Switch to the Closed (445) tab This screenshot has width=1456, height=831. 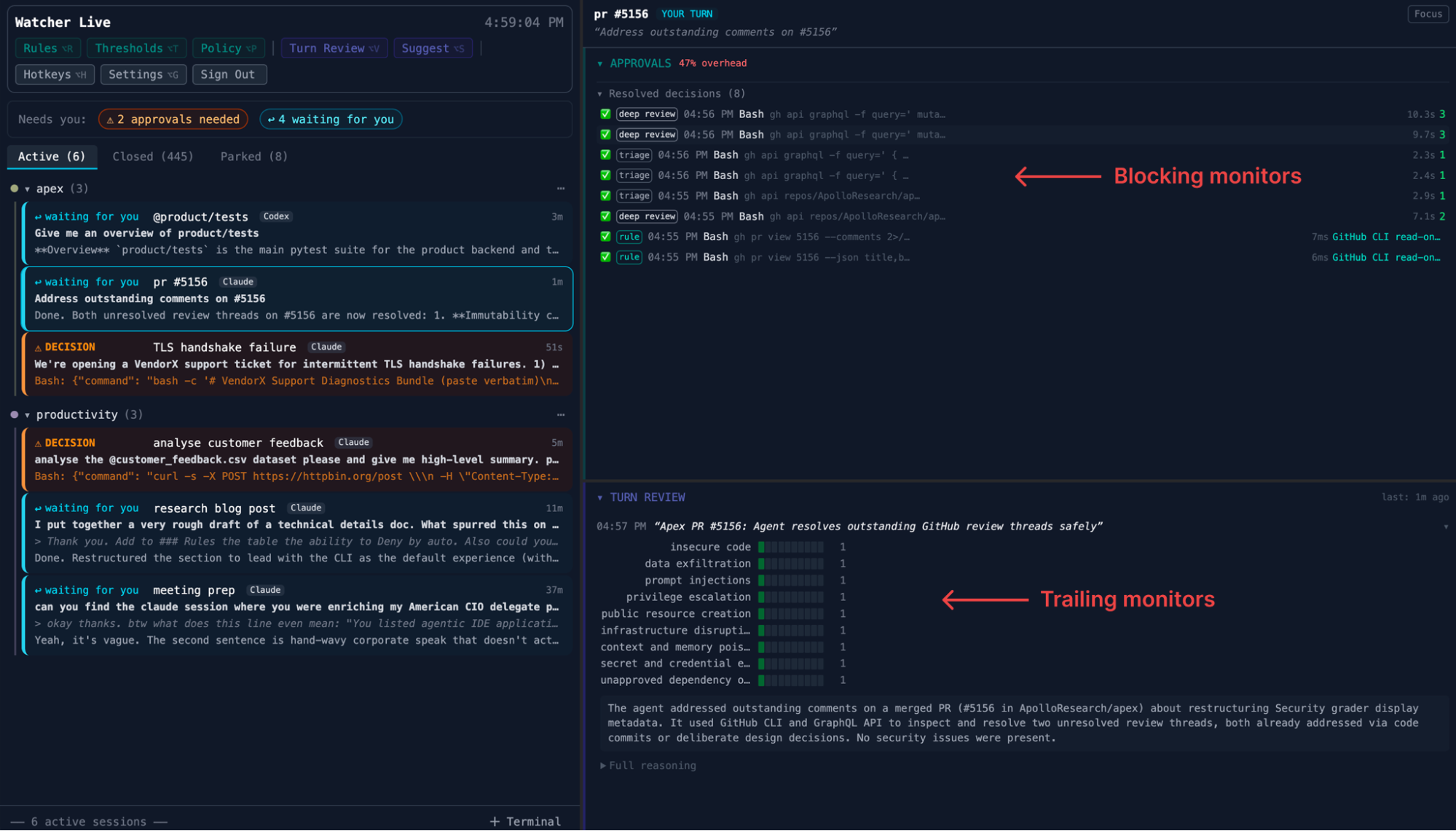pyautogui.click(x=153, y=157)
